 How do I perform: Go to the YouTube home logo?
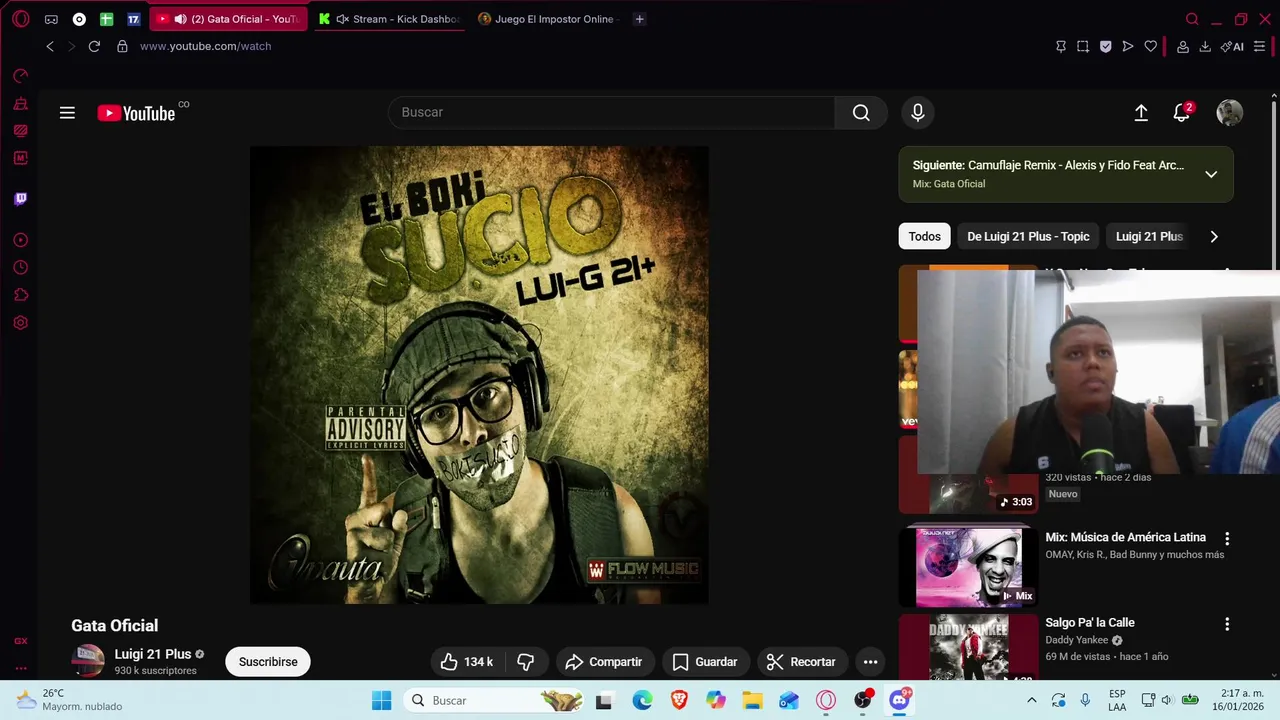(x=137, y=113)
